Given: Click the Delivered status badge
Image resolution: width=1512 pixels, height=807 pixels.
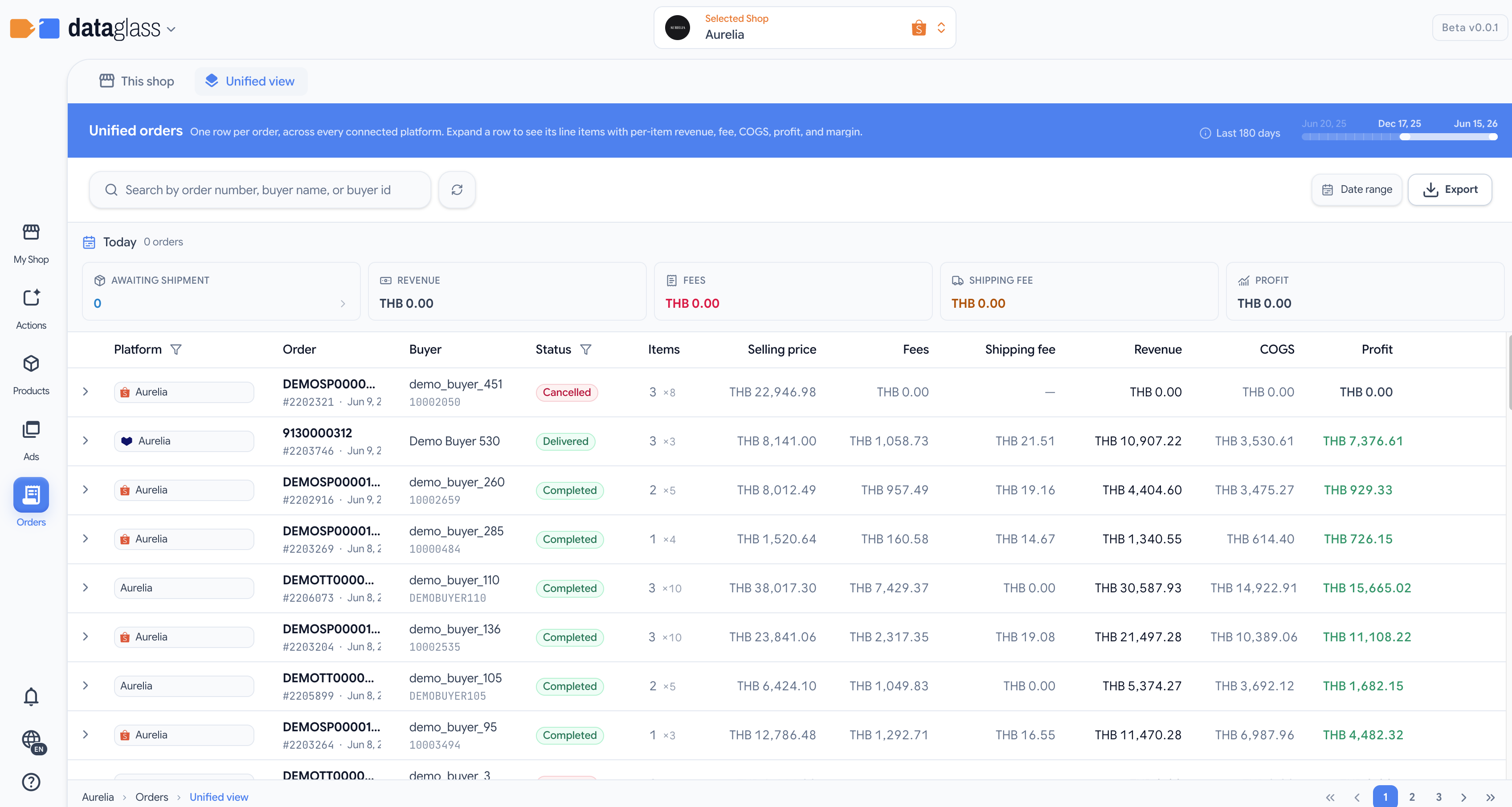Looking at the screenshot, I should (565, 441).
